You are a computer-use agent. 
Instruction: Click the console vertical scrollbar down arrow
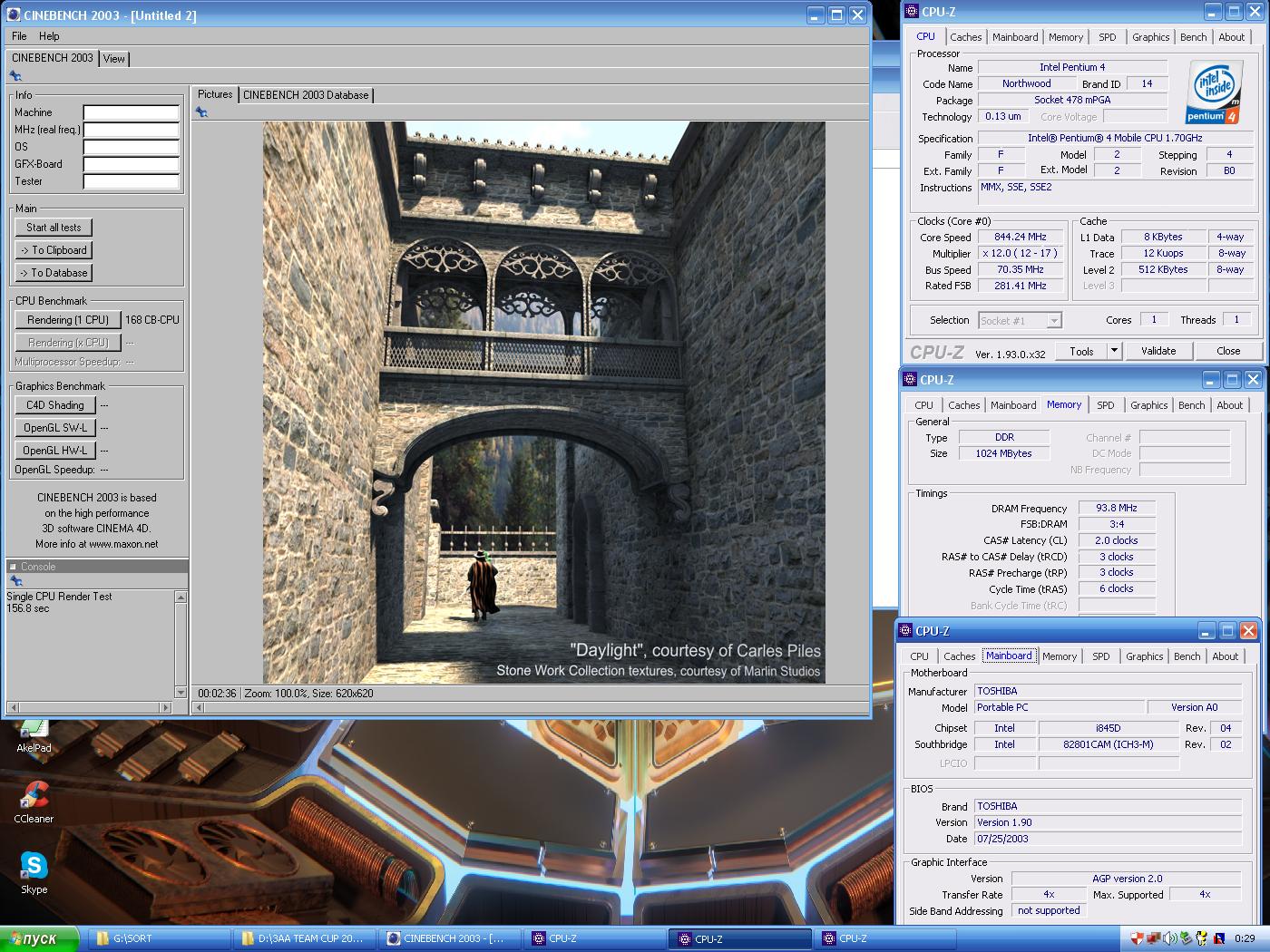click(181, 693)
